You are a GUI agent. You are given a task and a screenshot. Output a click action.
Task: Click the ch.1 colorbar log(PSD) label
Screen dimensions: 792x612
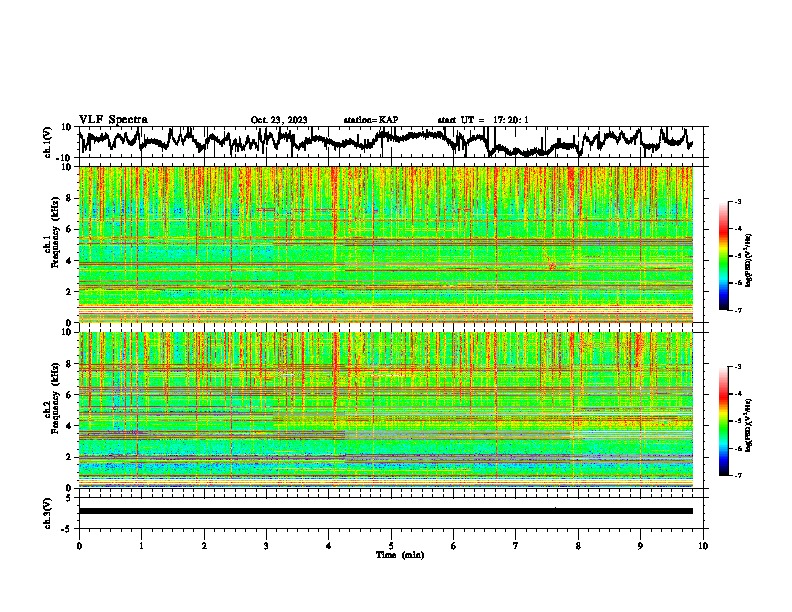749,260
